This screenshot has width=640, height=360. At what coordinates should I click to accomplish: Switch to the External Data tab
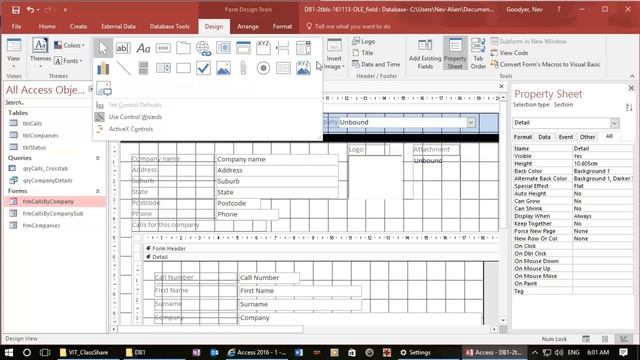tap(118, 27)
